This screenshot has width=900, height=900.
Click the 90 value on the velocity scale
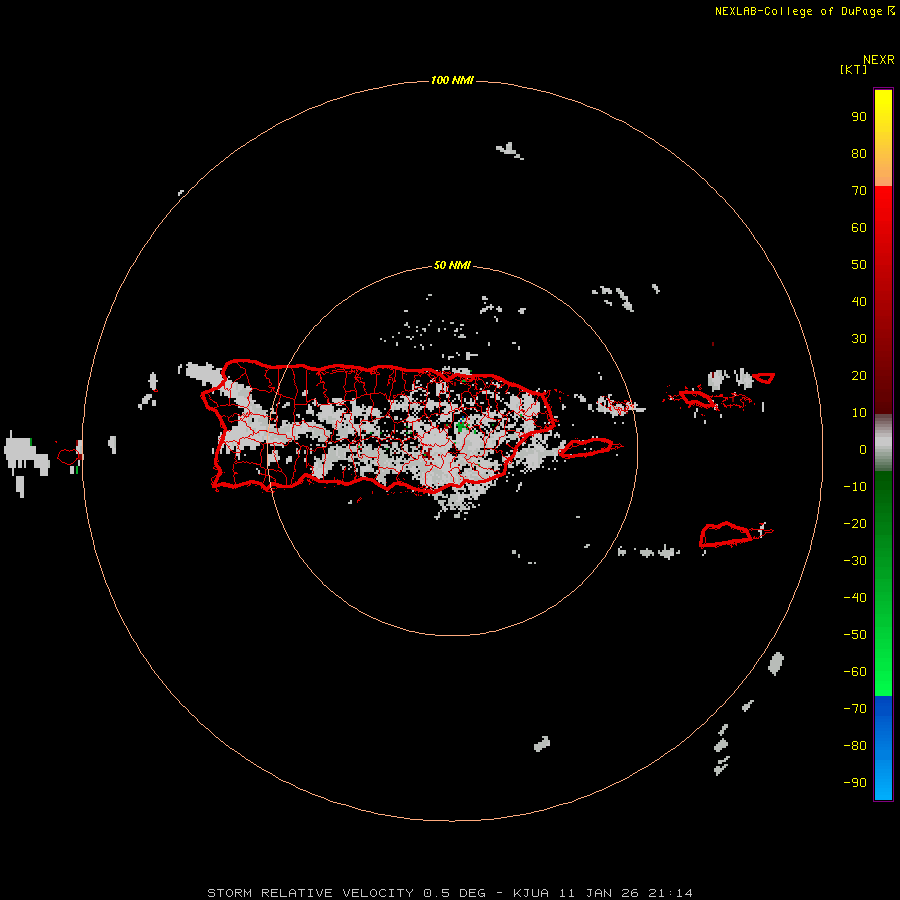point(859,117)
